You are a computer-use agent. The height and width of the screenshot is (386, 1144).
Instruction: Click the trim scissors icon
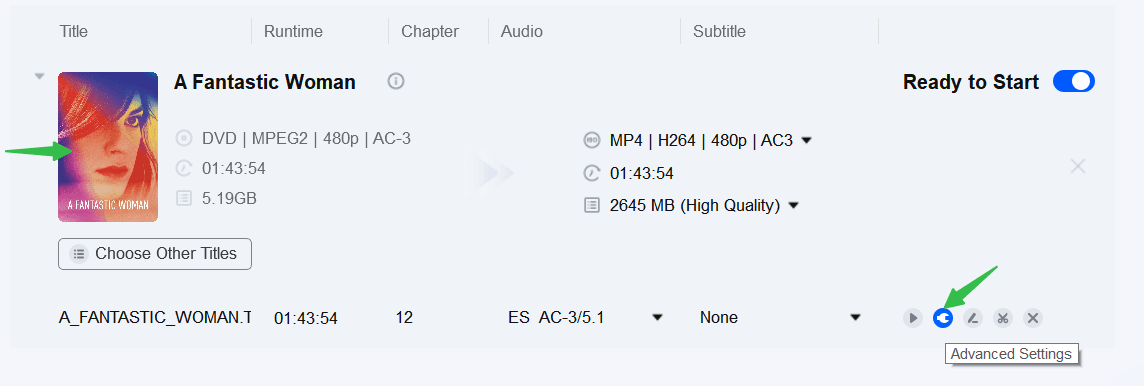click(1002, 317)
